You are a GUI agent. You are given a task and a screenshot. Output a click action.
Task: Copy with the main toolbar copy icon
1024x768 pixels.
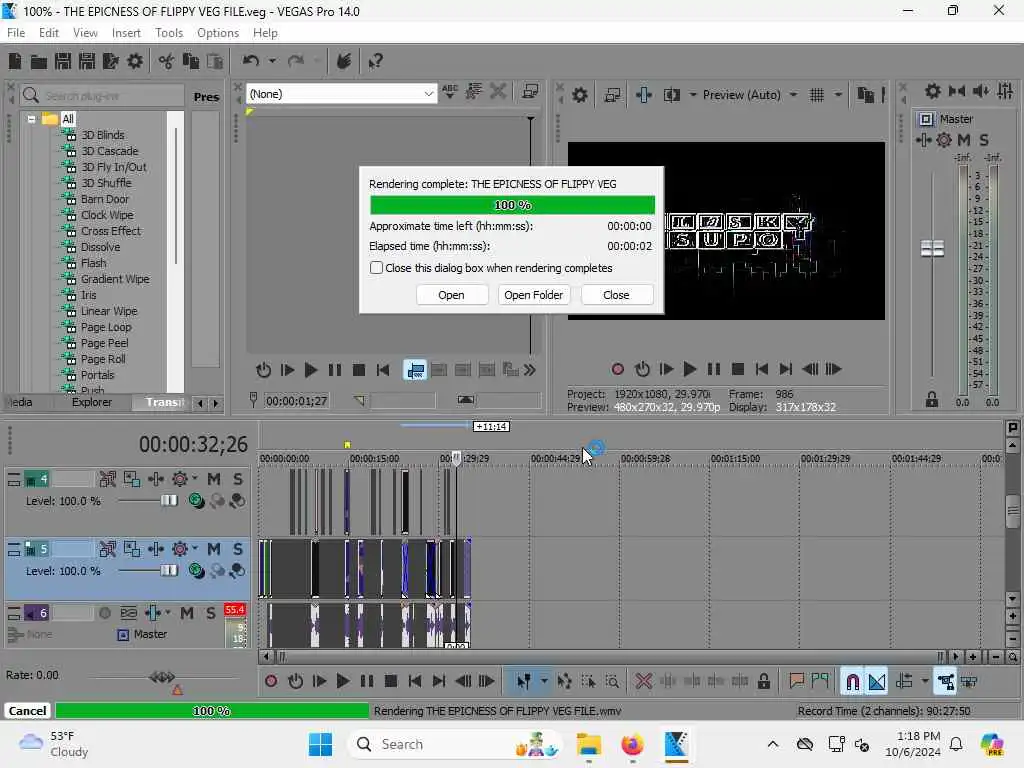[191, 61]
